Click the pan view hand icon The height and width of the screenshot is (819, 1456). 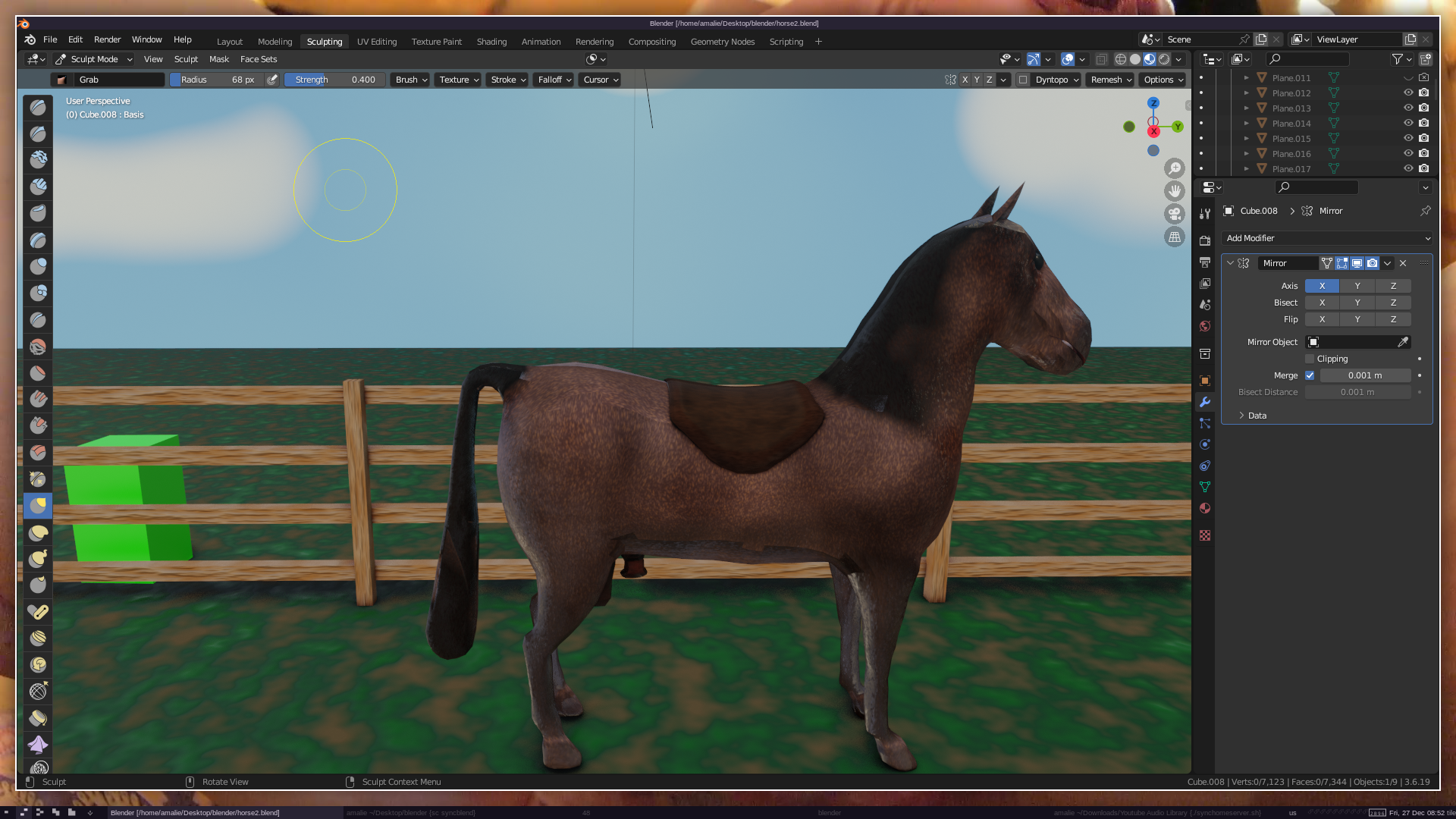1175,191
